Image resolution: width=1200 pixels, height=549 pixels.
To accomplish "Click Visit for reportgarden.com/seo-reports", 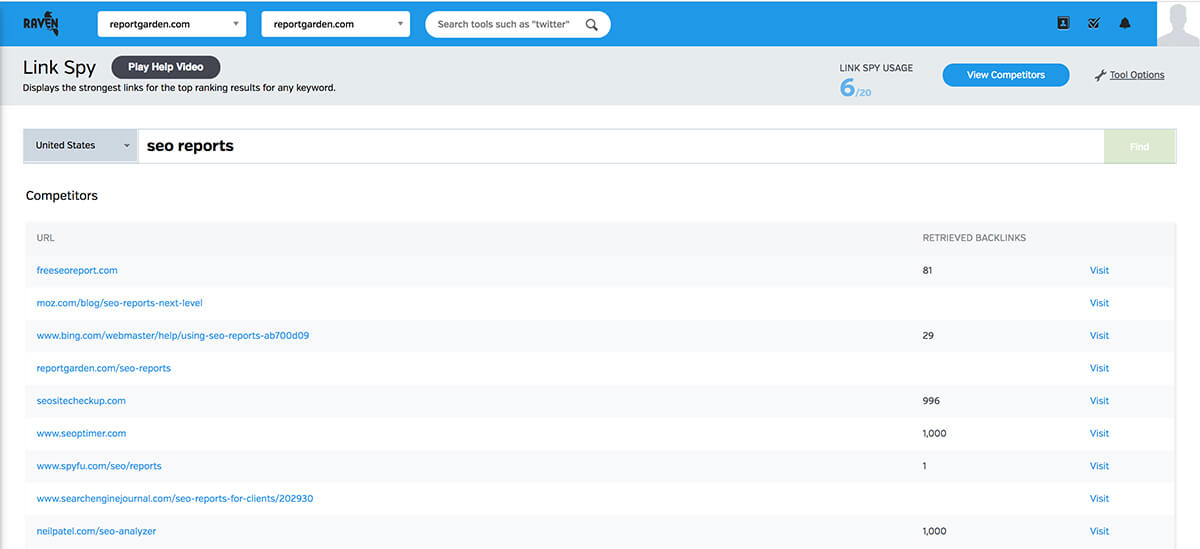I will pyautogui.click(x=1099, y=368).
